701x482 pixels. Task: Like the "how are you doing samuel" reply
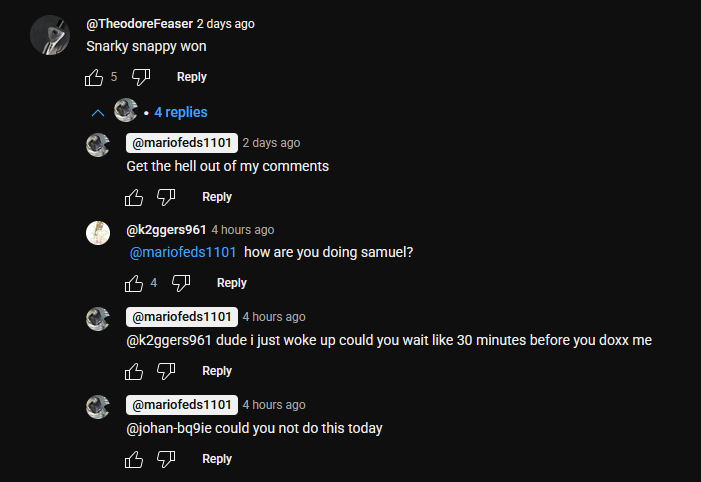click(x=134, y=283)
